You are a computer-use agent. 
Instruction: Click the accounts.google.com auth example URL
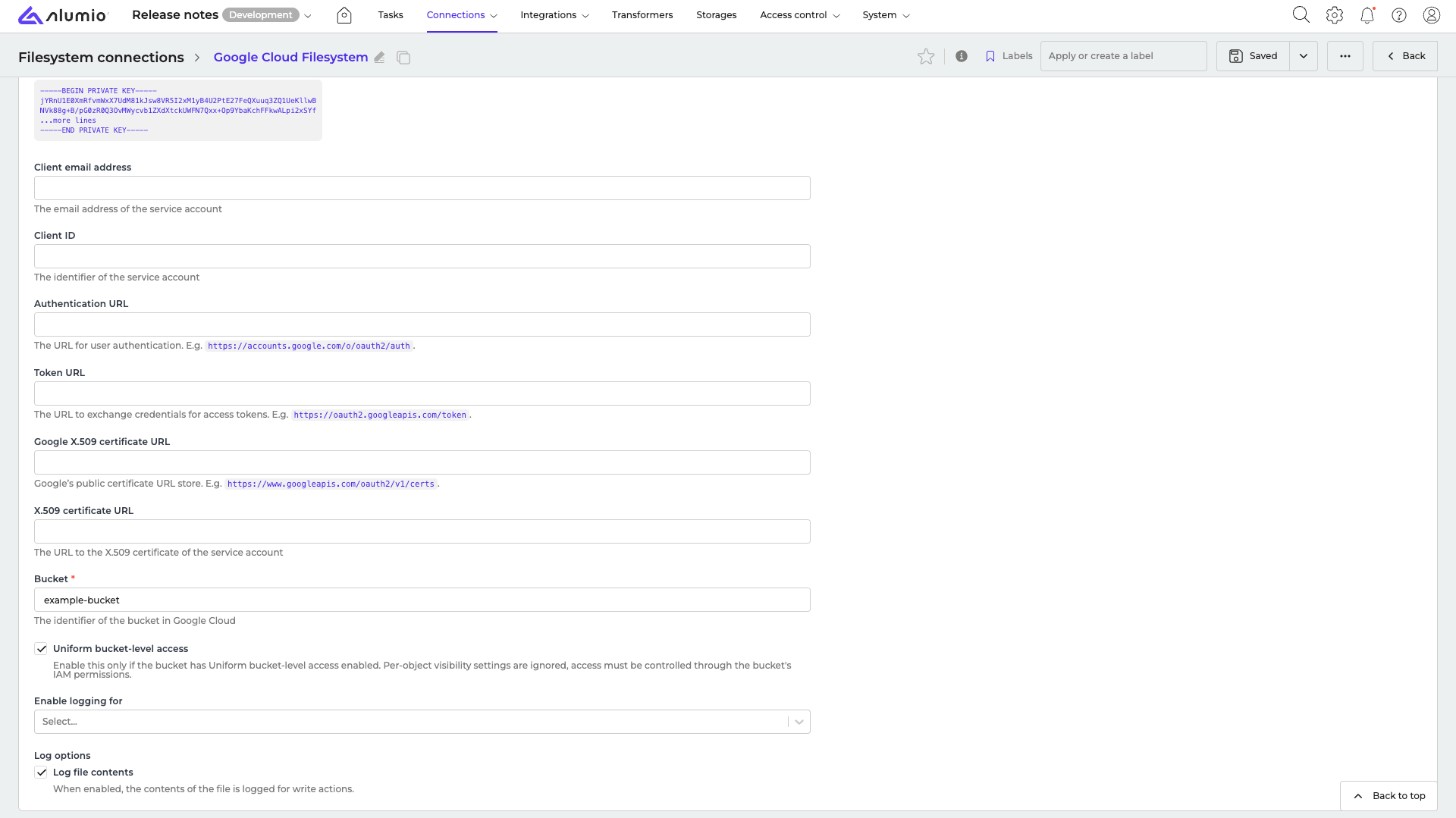(309, 346)
